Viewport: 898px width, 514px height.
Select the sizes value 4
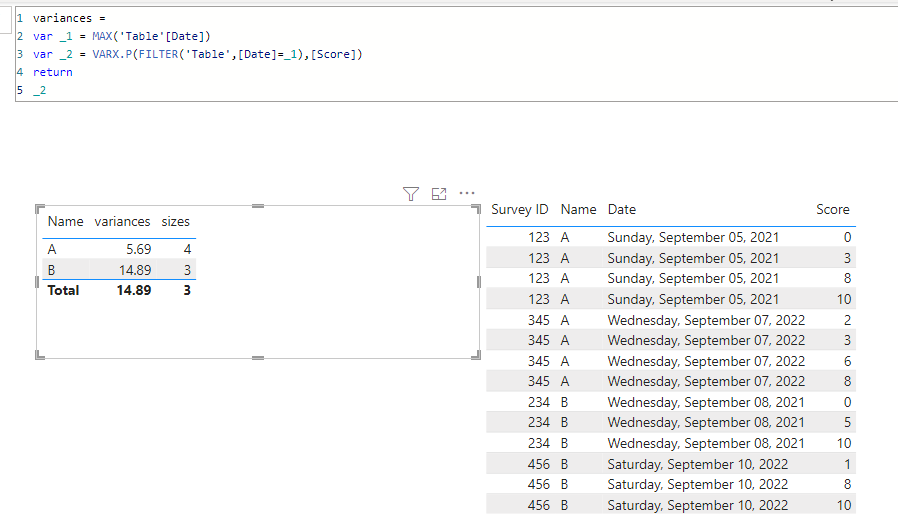187,249
